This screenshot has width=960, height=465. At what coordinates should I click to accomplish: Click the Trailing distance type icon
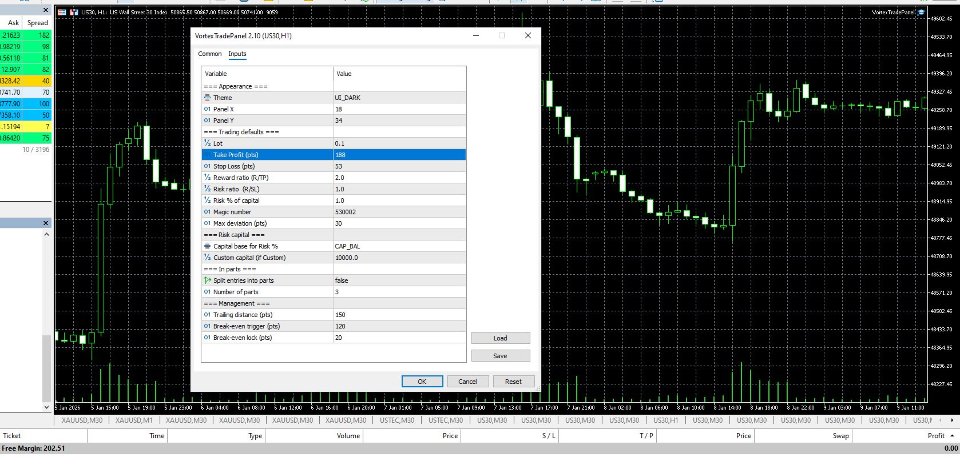click(207, 314)
